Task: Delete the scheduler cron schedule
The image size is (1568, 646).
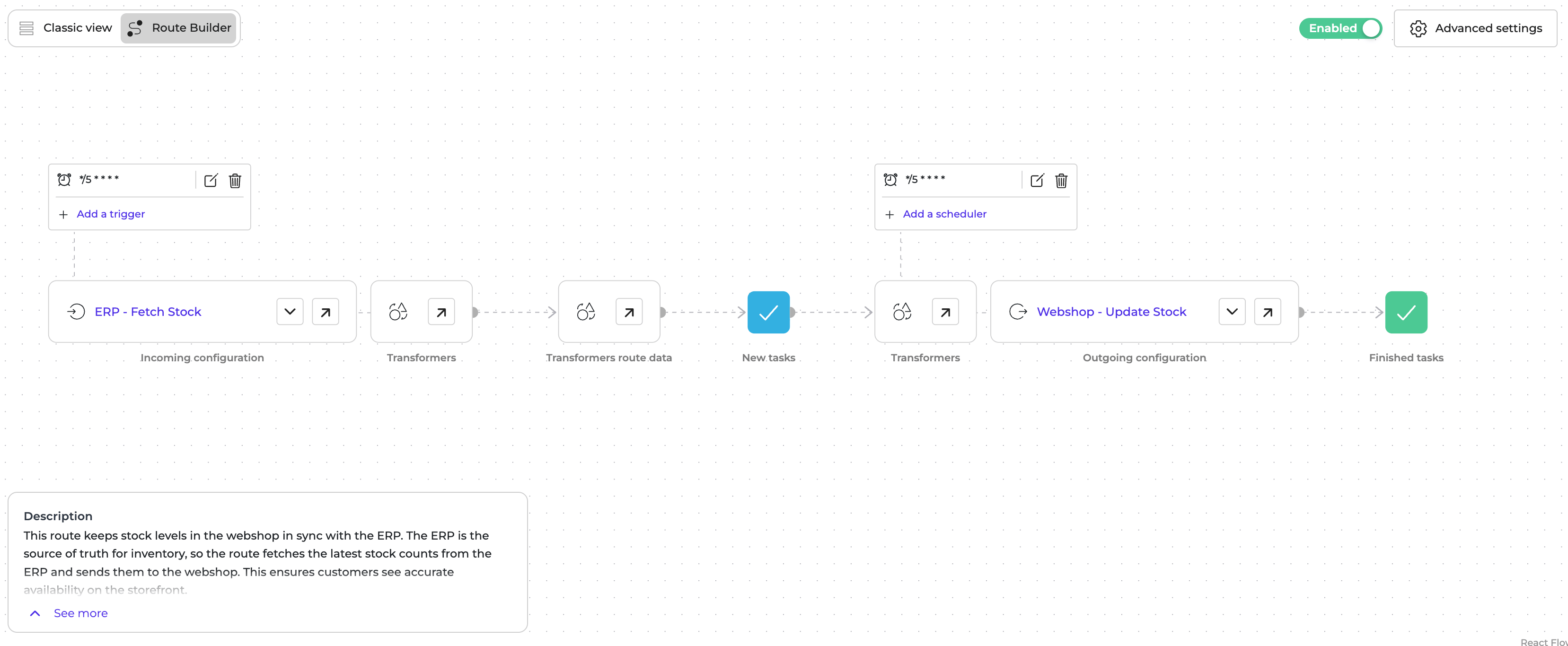Action: pyautogui.click(x=1062, y=180)
